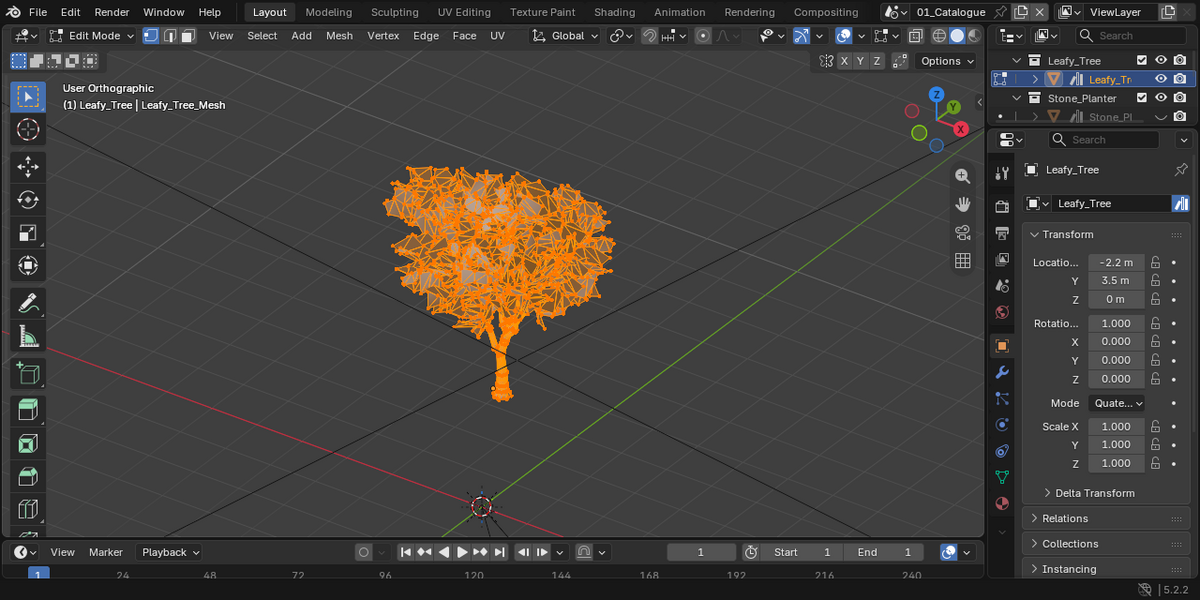Viewport: 1200px width, 600px height.
Task: Open the Tool properties tab
Action: [x=1002, y=174]
